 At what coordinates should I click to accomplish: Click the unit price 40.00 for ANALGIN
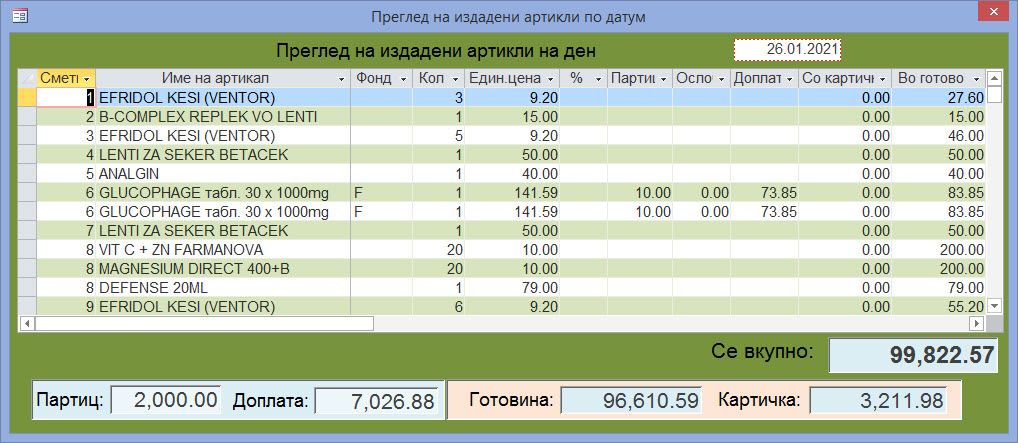coord(512,174)
